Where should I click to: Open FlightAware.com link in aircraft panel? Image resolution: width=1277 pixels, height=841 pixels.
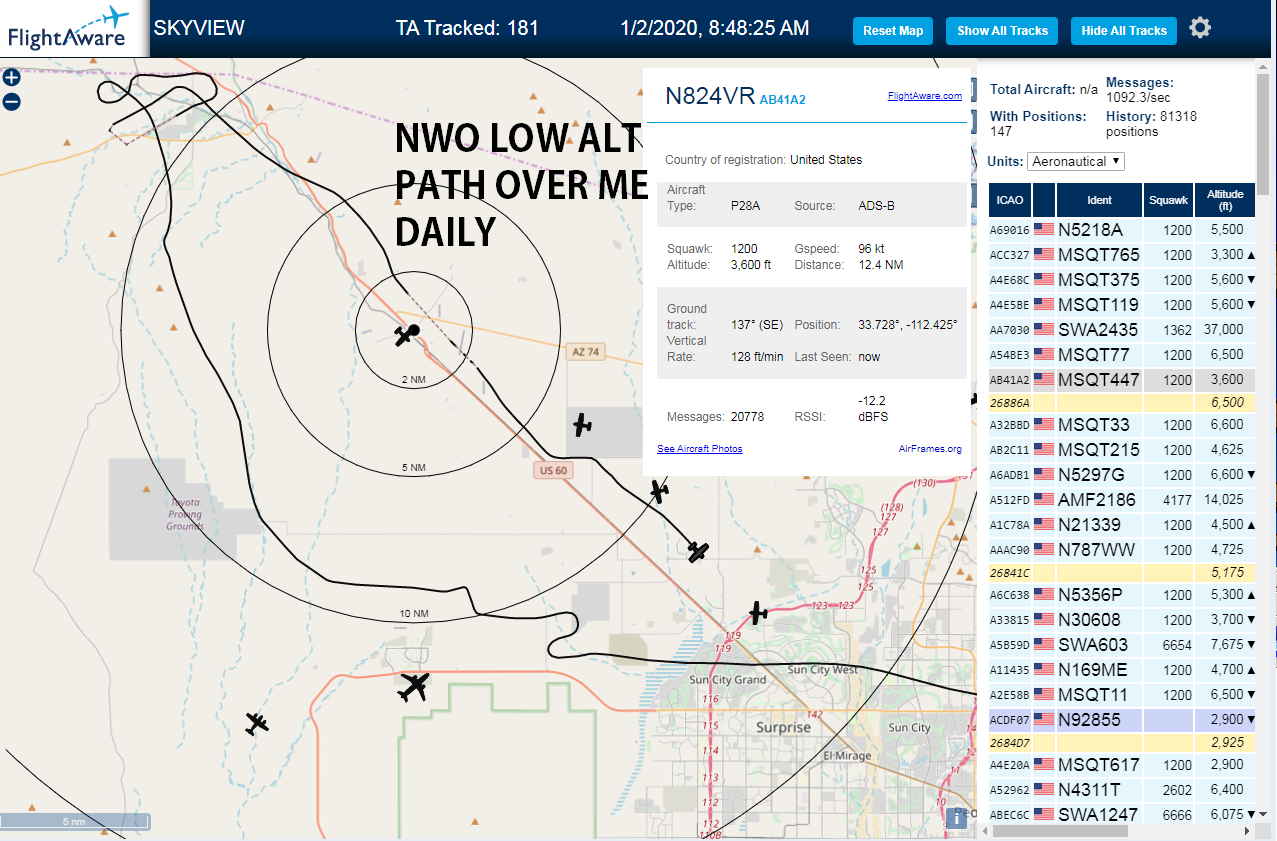(924, 96)
